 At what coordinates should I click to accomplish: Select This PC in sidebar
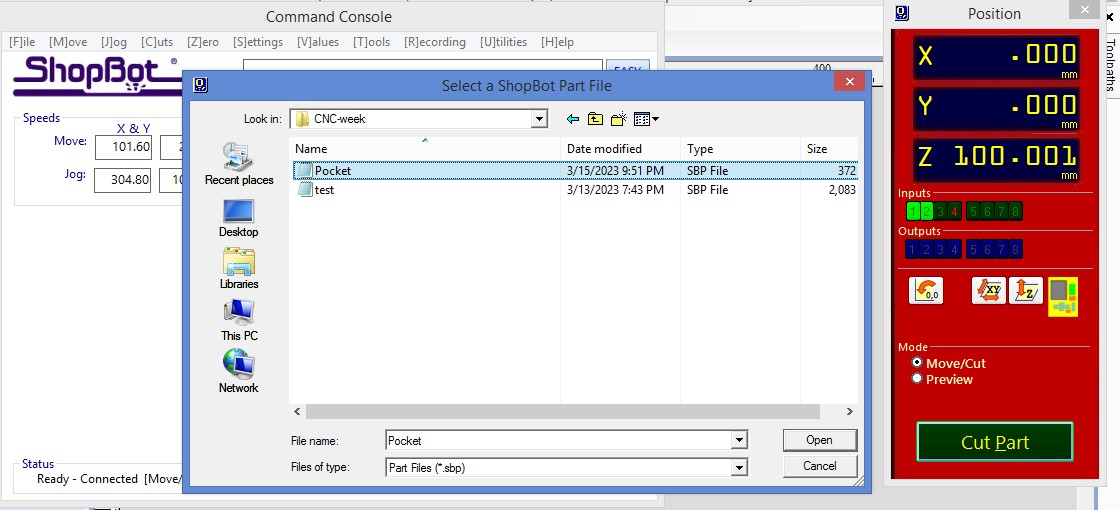click(x=239, y=321)
